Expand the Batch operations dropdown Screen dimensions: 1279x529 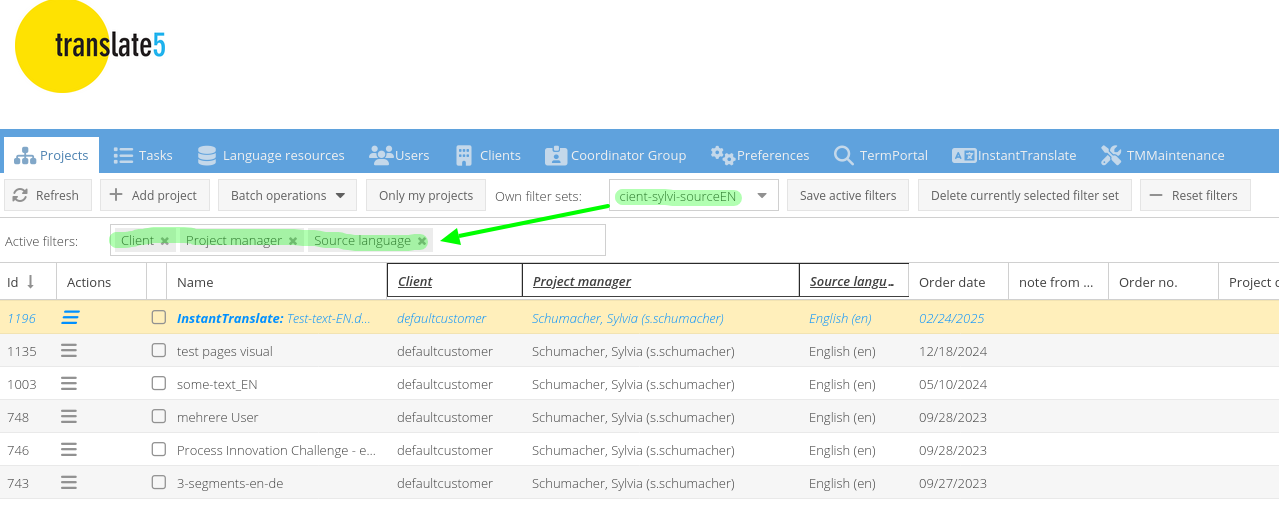coord(287,196)
